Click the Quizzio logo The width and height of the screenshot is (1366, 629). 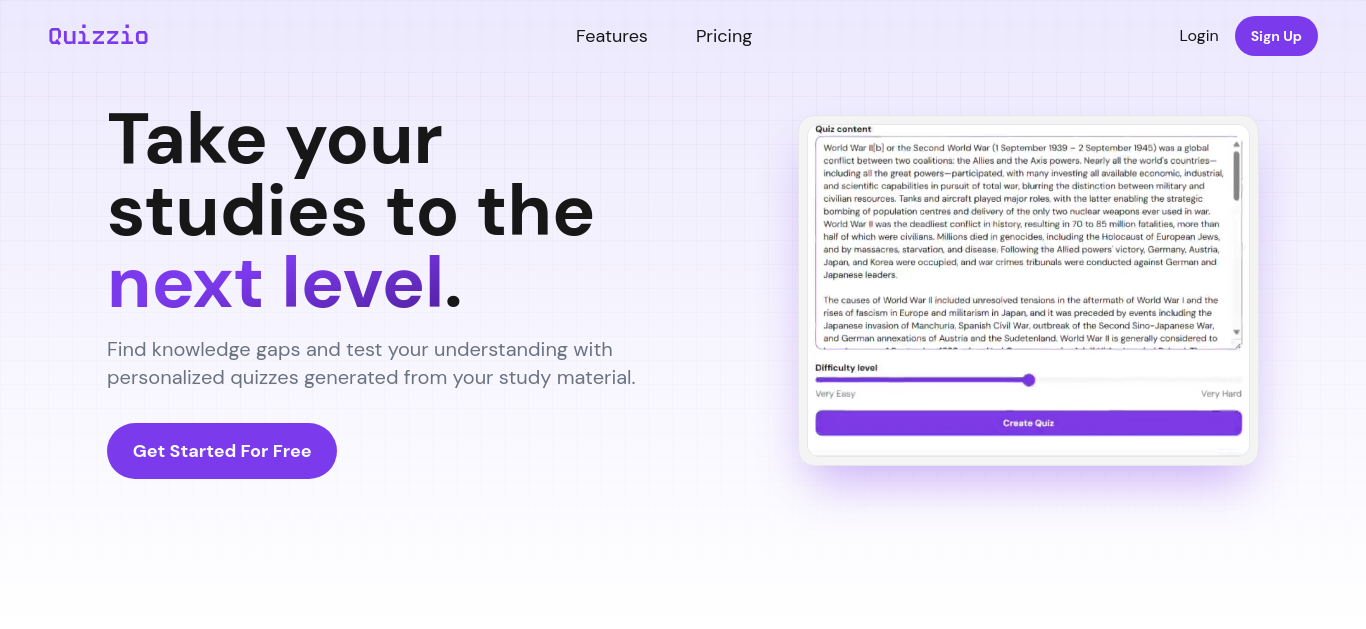click(98, 36)
